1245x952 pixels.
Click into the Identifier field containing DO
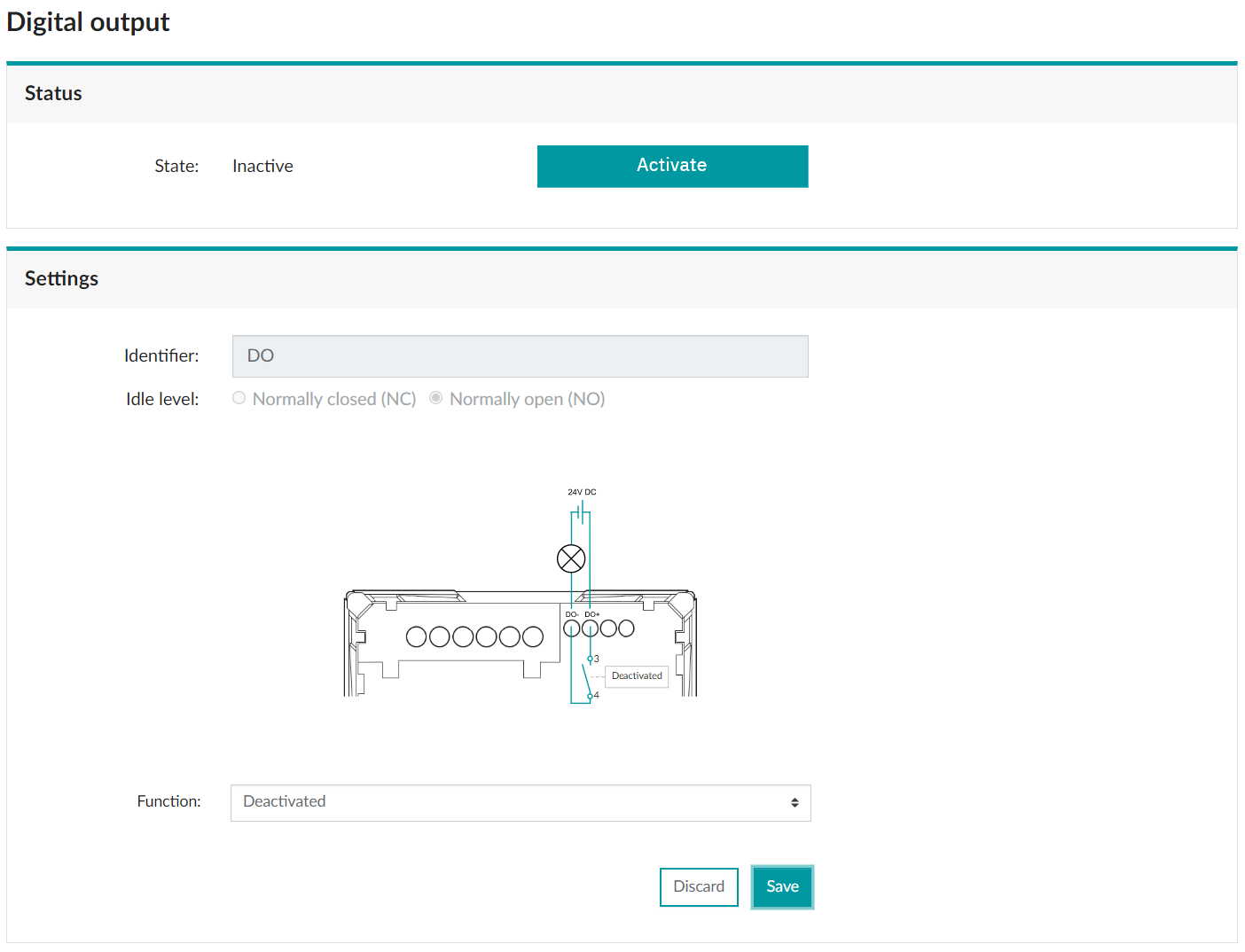pos(520,356)
